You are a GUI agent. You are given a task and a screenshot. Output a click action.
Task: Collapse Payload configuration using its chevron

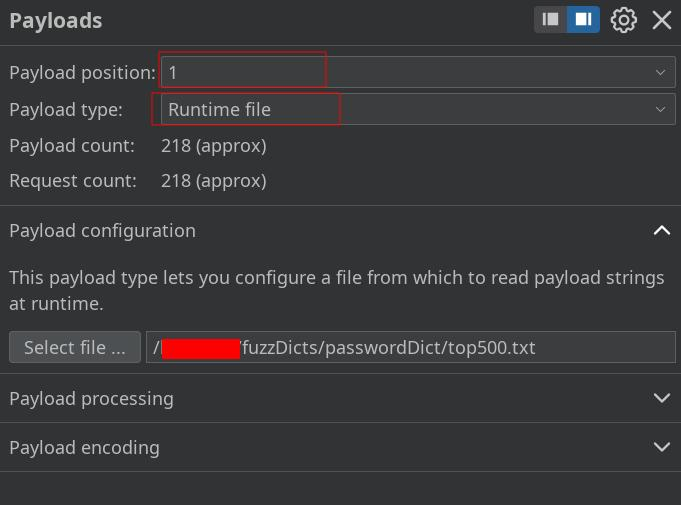(x=661, y=230)
